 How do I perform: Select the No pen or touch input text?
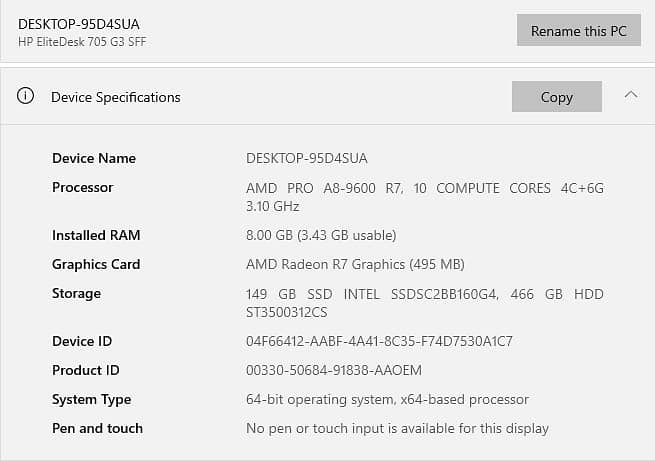397,428
